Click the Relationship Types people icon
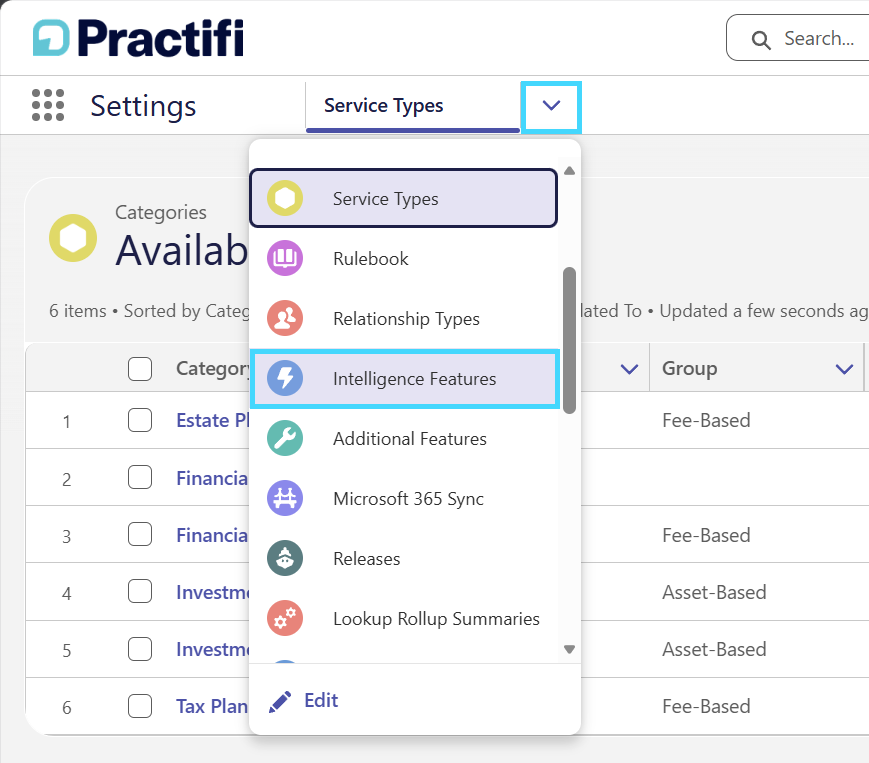869x763 pixels. pyautogui.click(x=285, y=318)
